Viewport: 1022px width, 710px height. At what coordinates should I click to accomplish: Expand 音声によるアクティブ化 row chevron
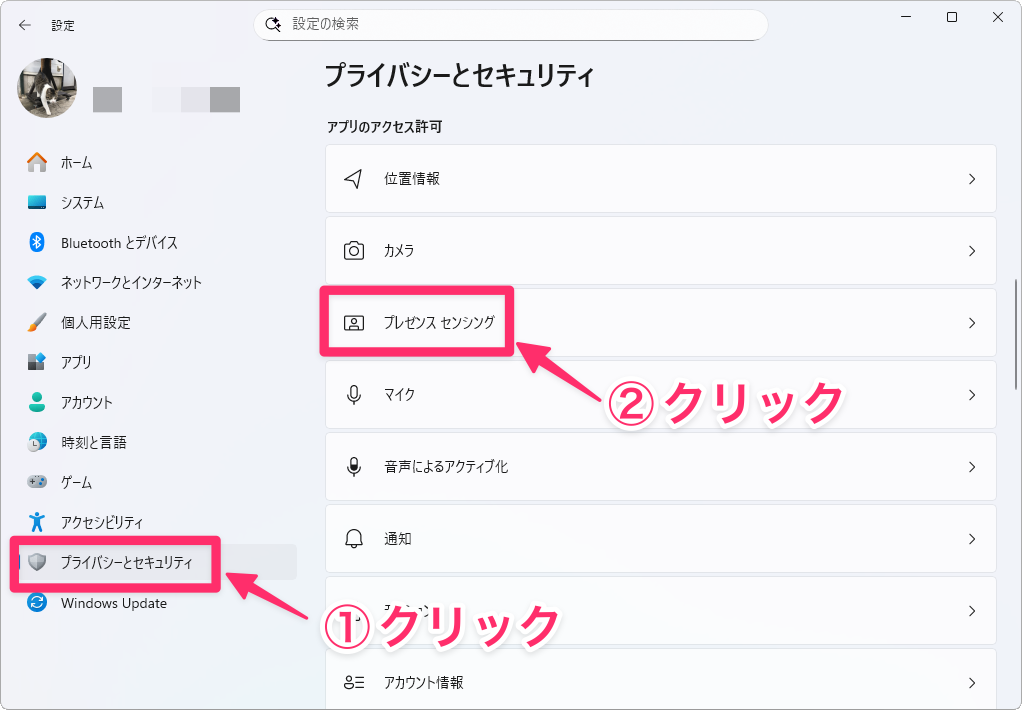(971, 467)
